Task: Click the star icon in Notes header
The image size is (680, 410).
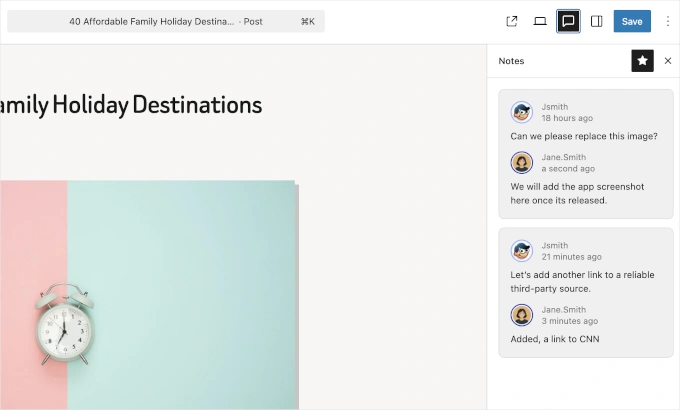Action: point(642,61)
